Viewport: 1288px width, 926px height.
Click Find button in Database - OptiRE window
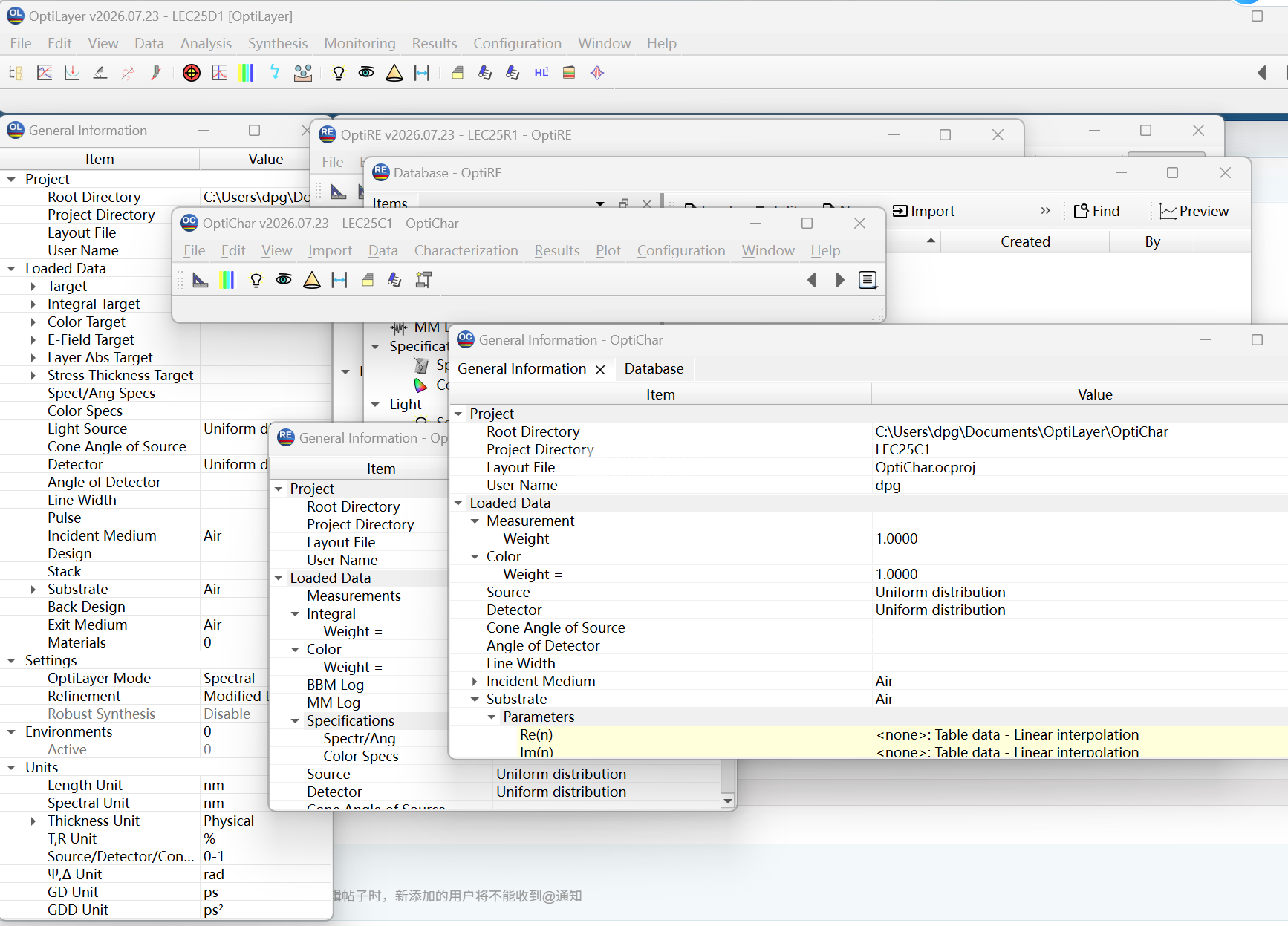(x=1096, y=212)
